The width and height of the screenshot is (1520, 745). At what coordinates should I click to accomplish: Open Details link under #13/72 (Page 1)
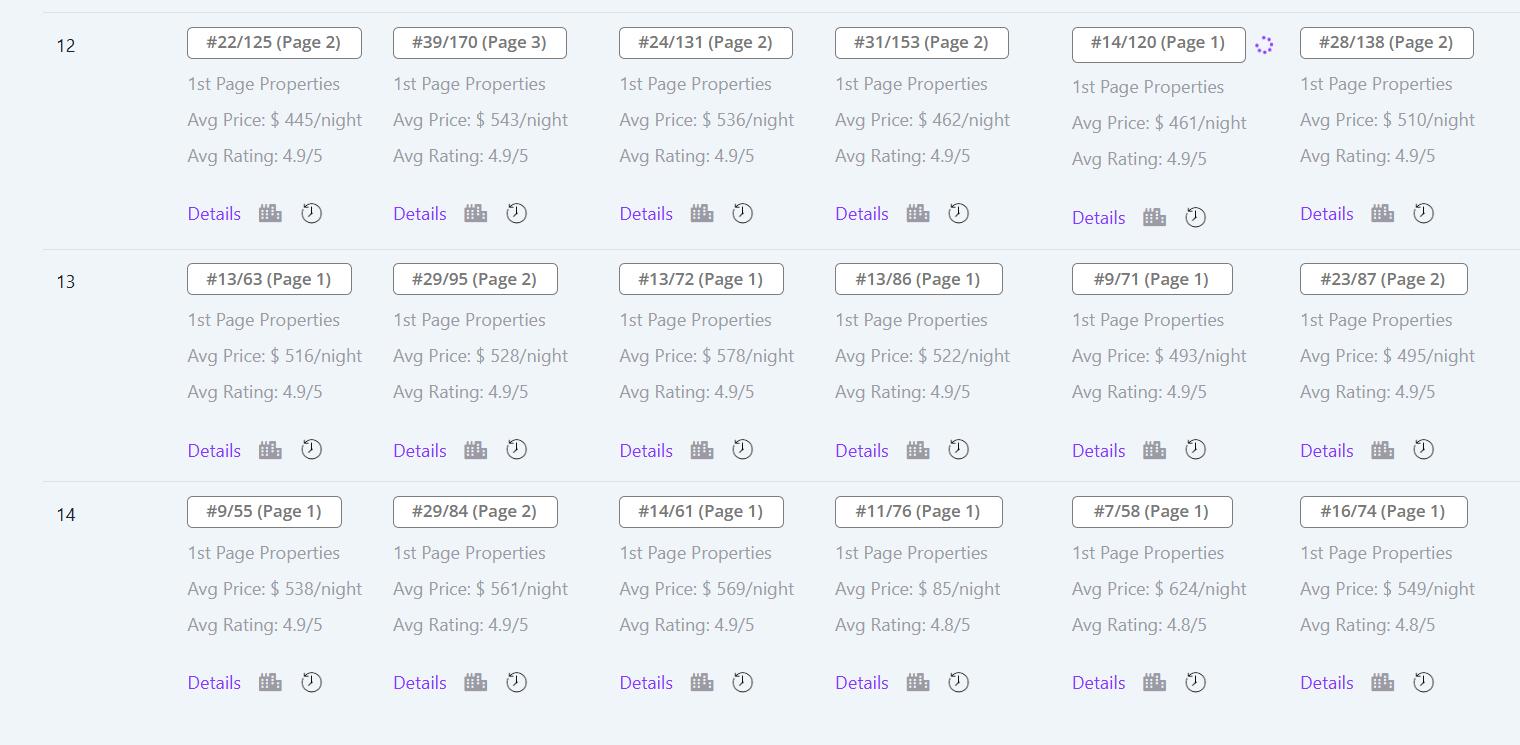[646, 451]
